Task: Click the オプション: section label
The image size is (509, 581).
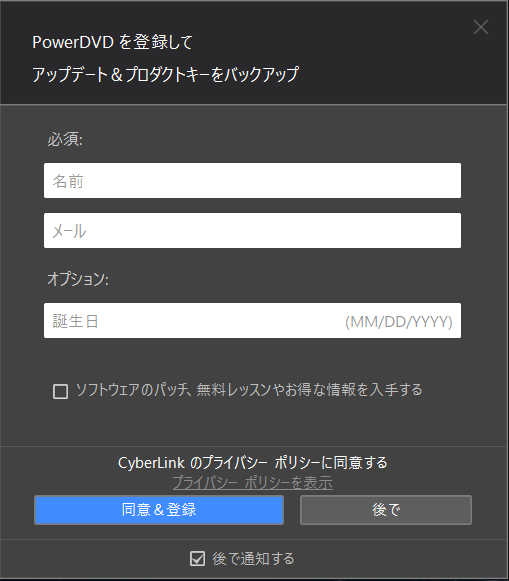Action: 78,279
